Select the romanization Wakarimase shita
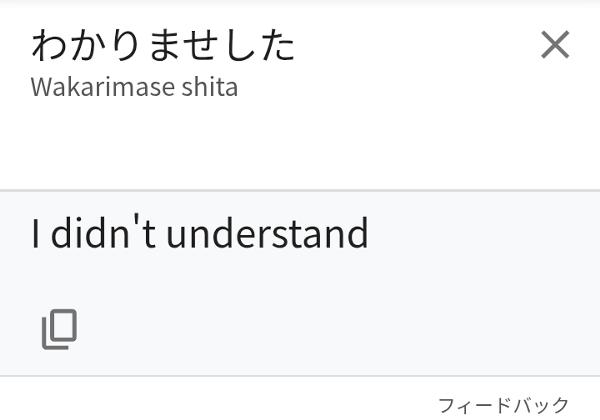The image size is (600, 420). coord(134,87)
